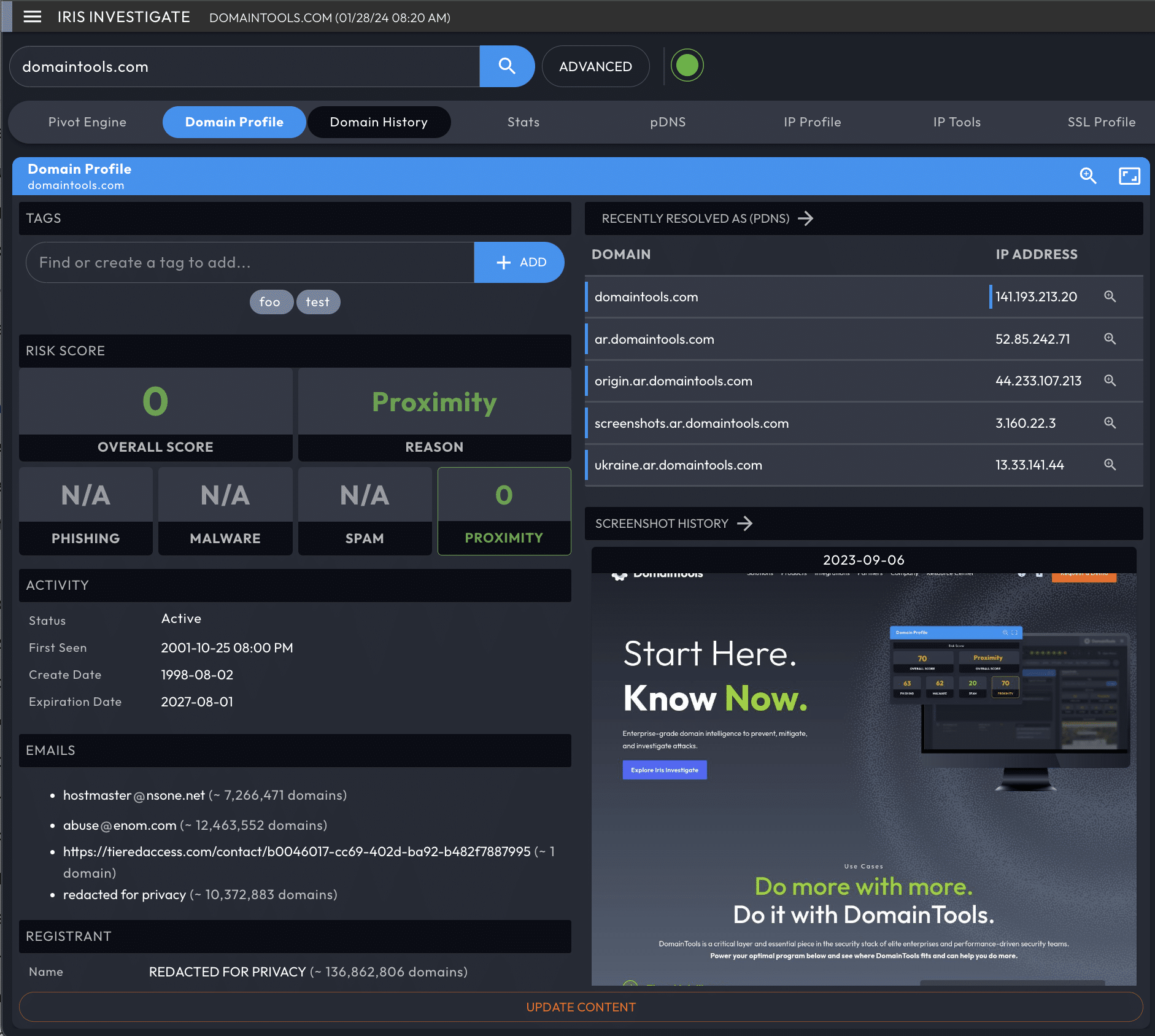Click the Malware N/A score tile
Screen dimensions: 1155x1036
click(225, 511)
